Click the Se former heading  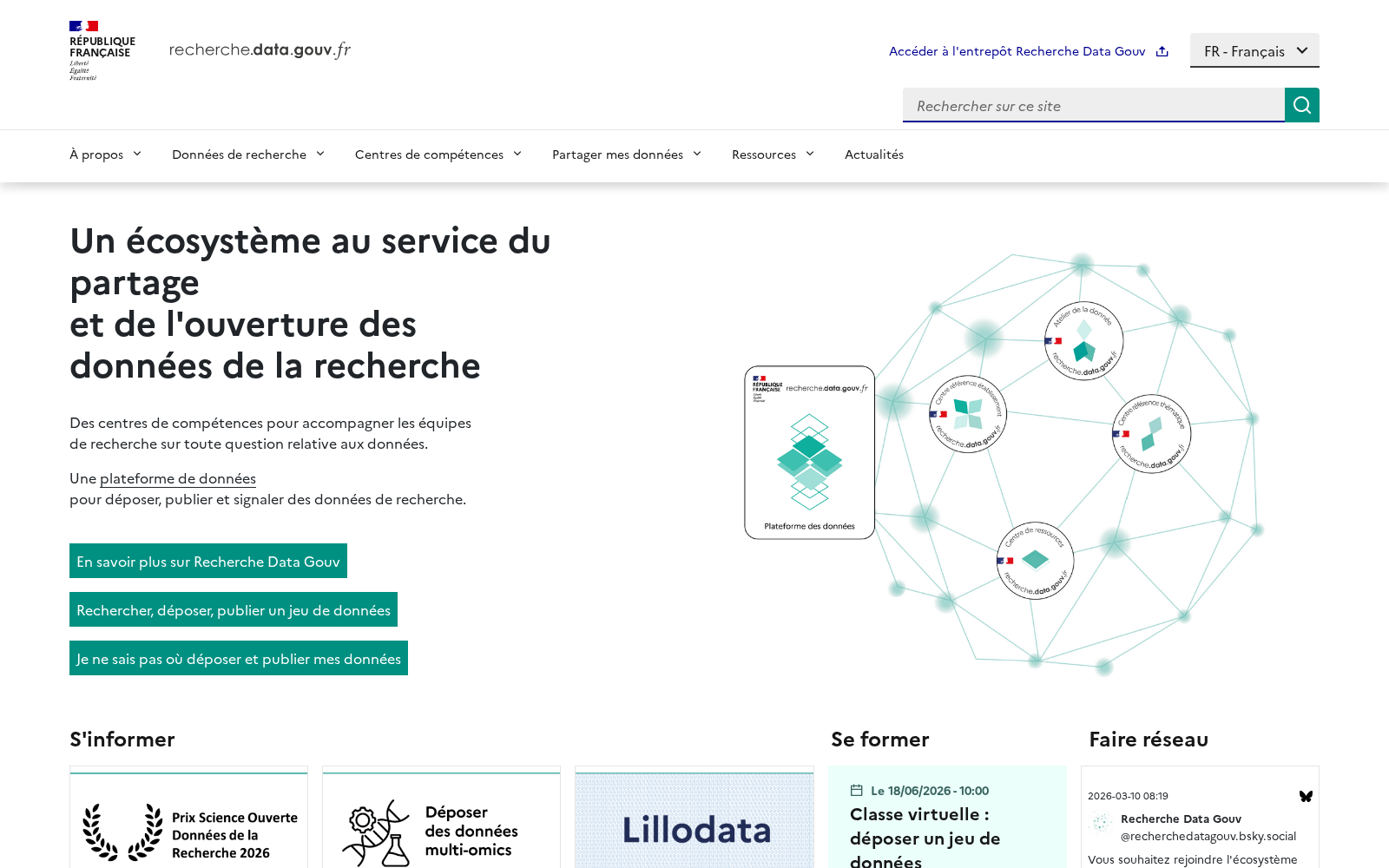(880, 739)
